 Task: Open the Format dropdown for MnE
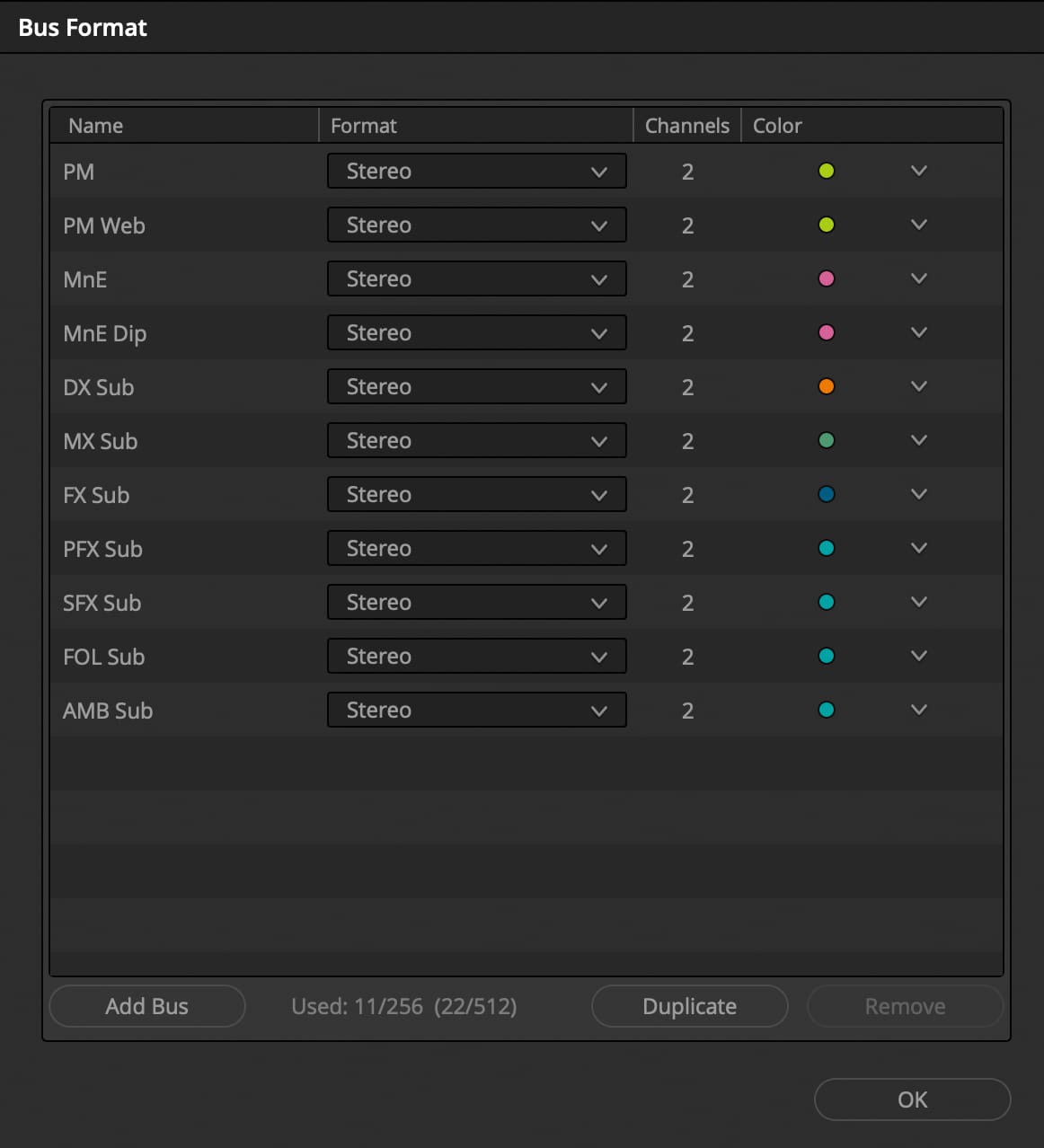(476, 278)
